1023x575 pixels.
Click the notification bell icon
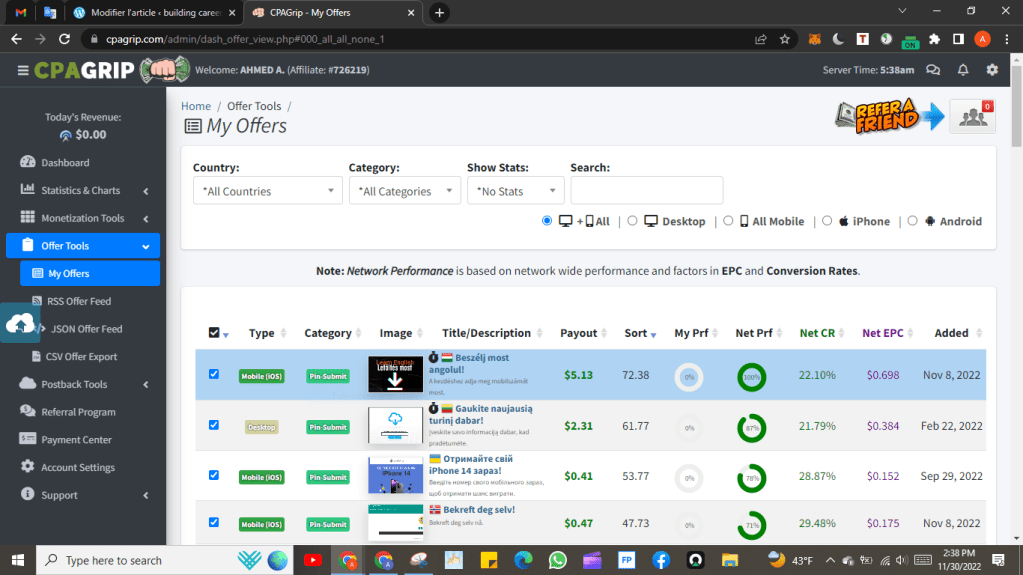pyautogui.click(x=962, y=70)
